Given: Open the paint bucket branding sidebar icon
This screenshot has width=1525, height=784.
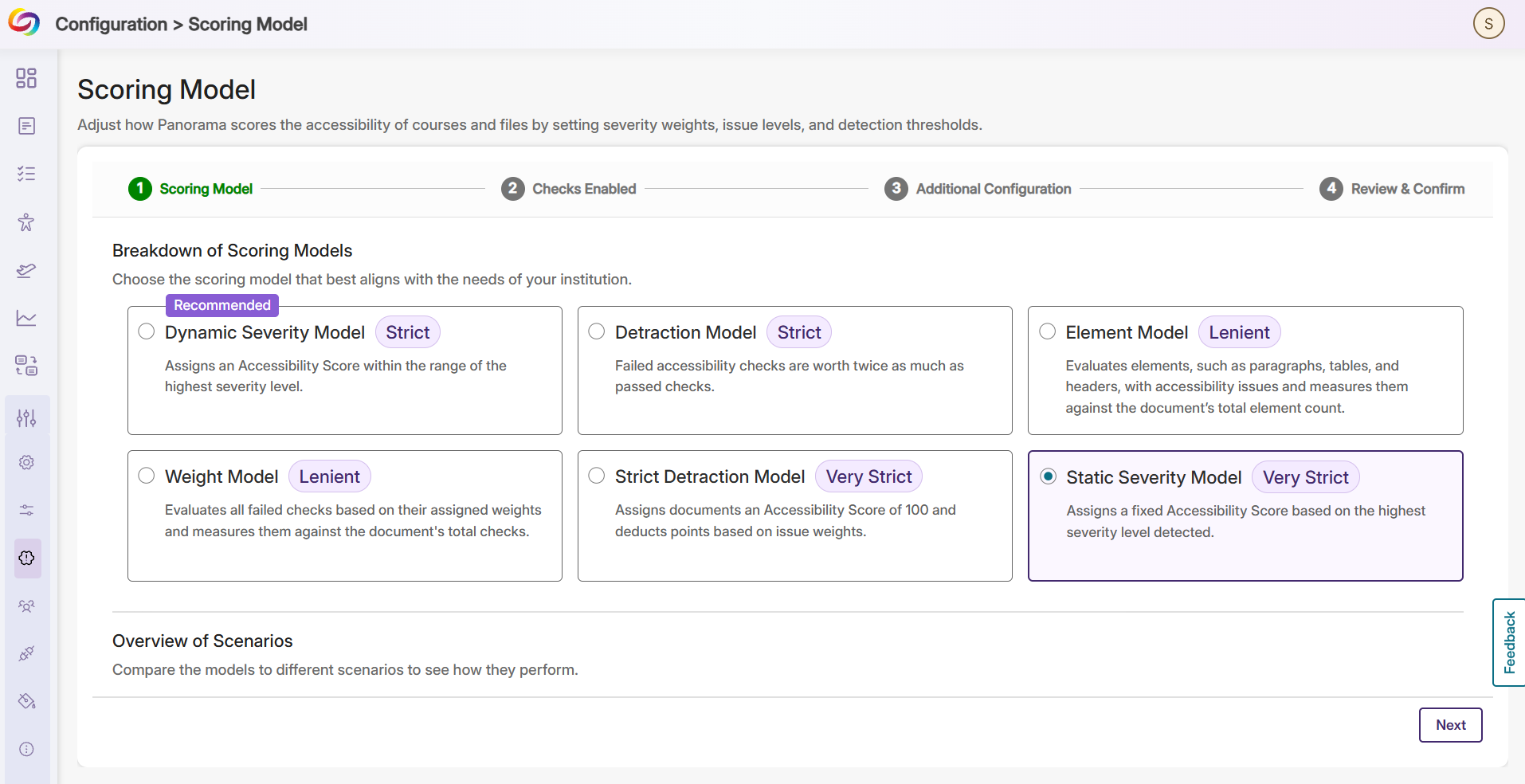Looking at the screenshot, I should coord(26,701).
